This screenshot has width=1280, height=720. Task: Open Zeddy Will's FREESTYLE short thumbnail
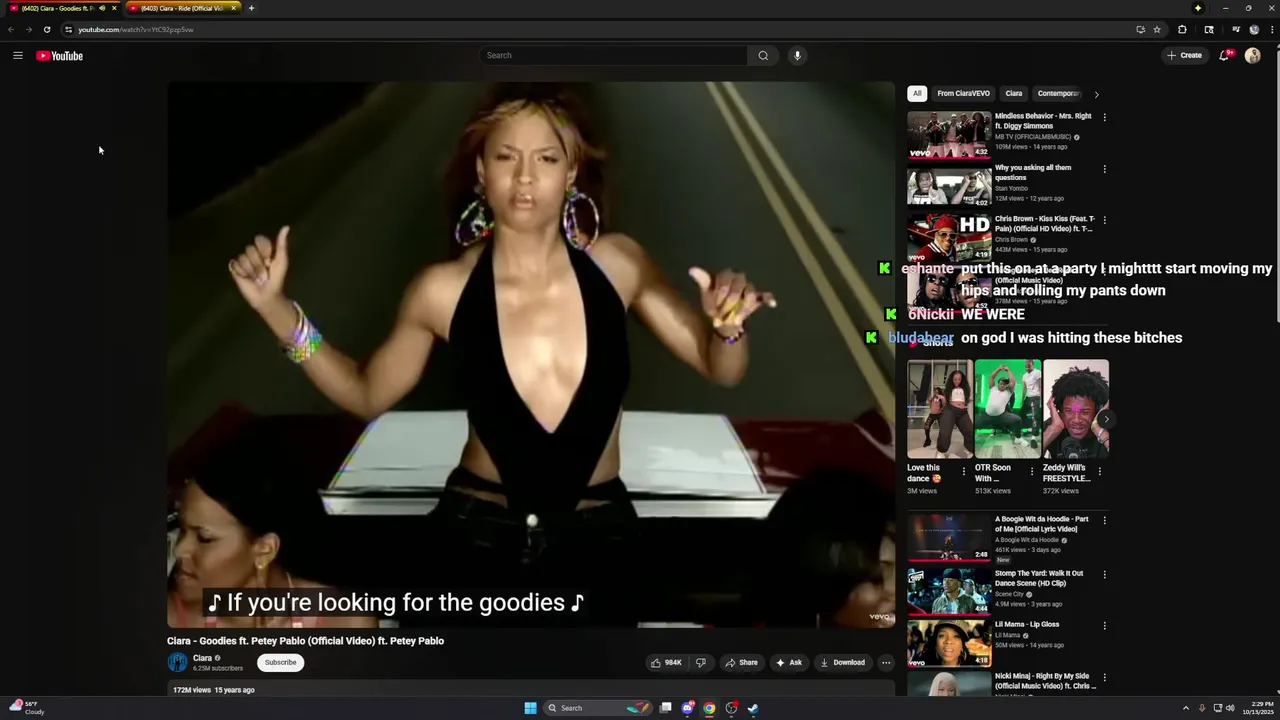pos(1075,409)
